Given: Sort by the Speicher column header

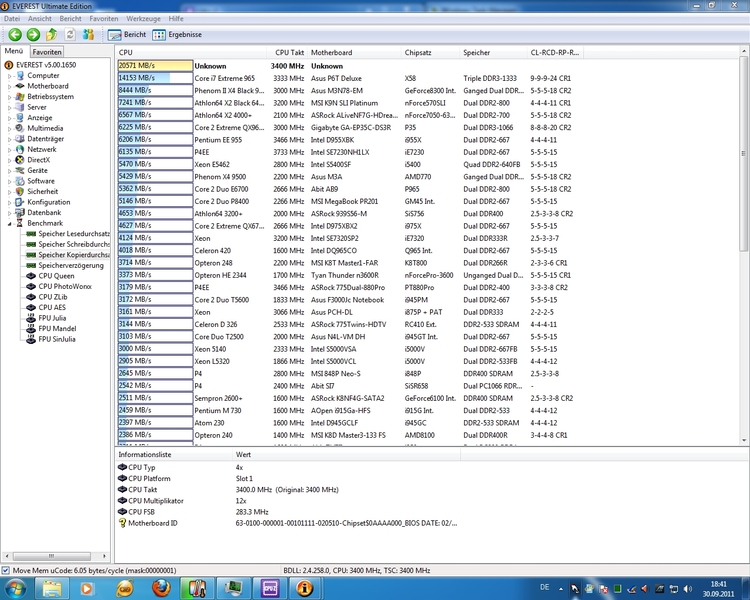Looking at the screenshot, I should (x=493, y=52).
